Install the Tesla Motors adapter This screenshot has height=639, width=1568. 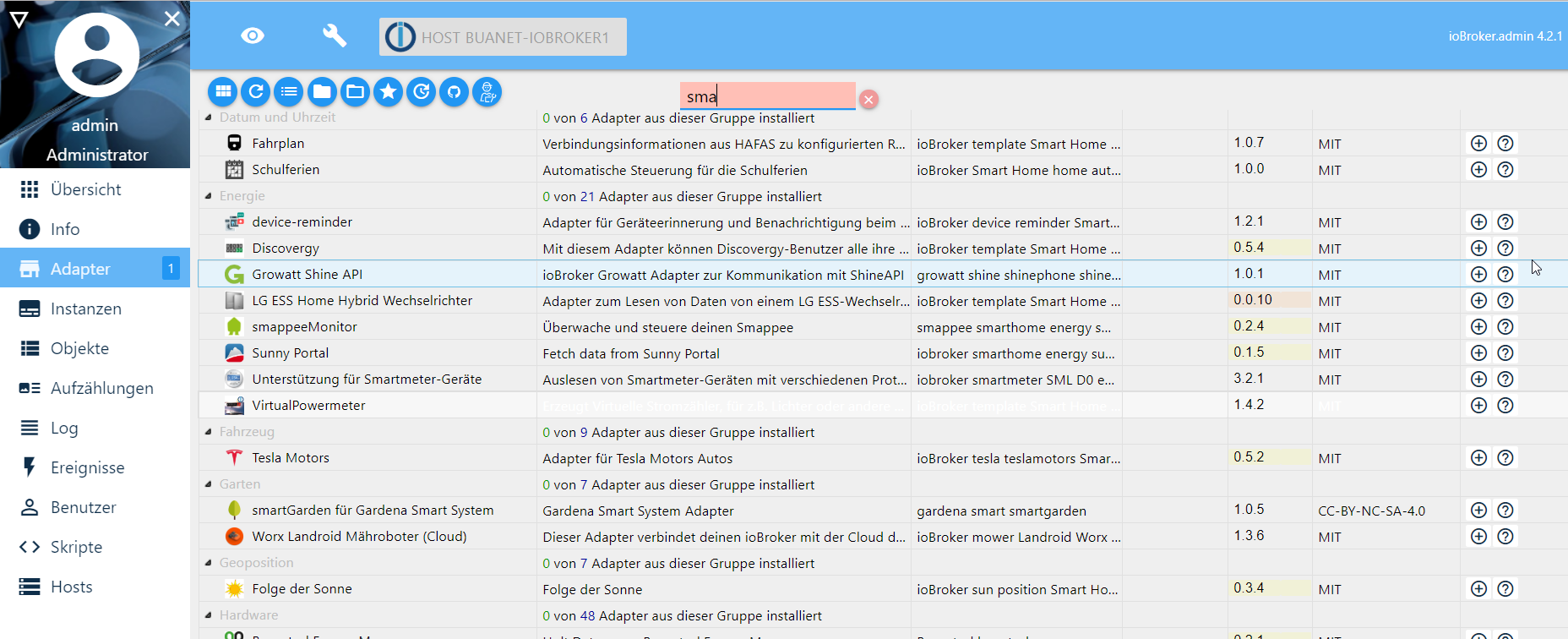coord(1478,458)
